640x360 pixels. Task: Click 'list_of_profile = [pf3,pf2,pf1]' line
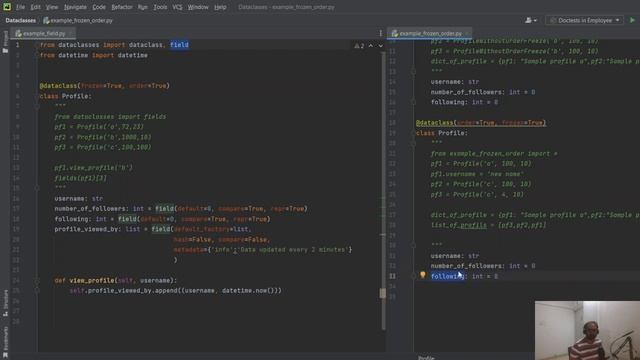(x=488, y=225)
